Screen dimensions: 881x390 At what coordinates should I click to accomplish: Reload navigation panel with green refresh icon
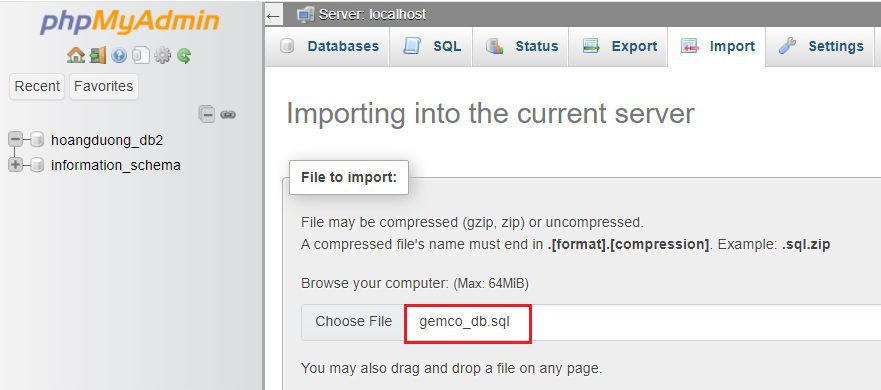pyautogui.click(x=184, y=55)
